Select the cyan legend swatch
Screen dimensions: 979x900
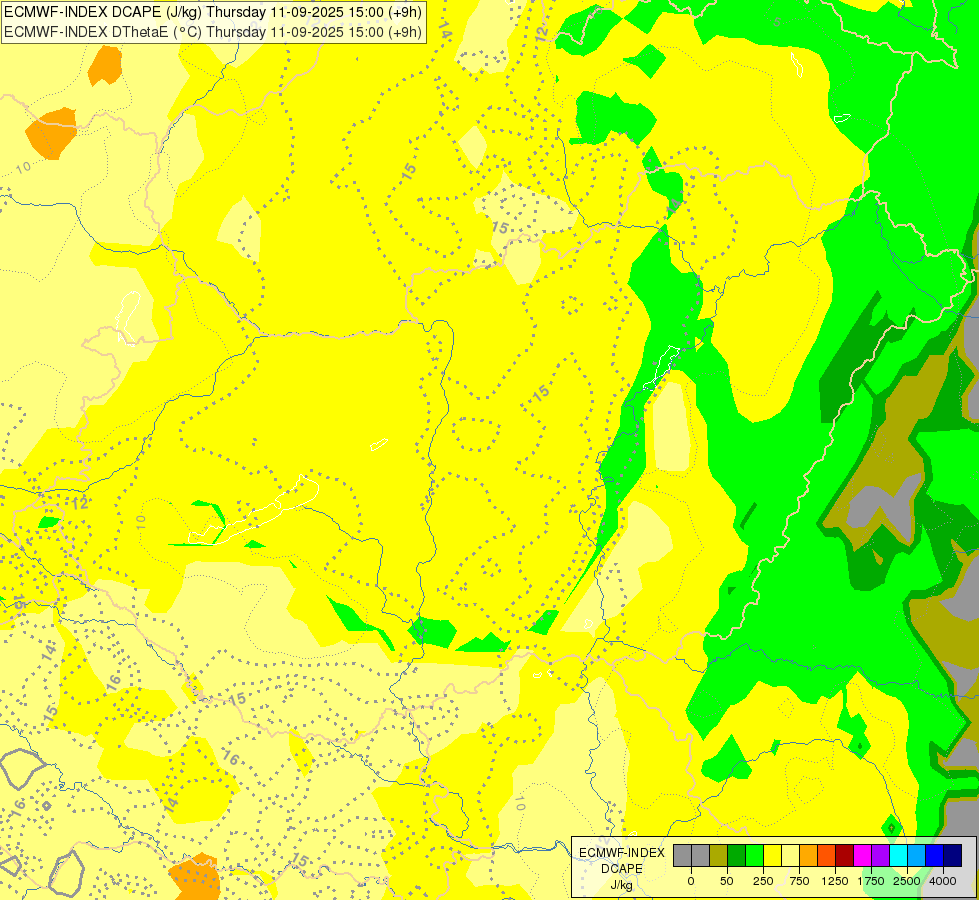click(898, 855)
